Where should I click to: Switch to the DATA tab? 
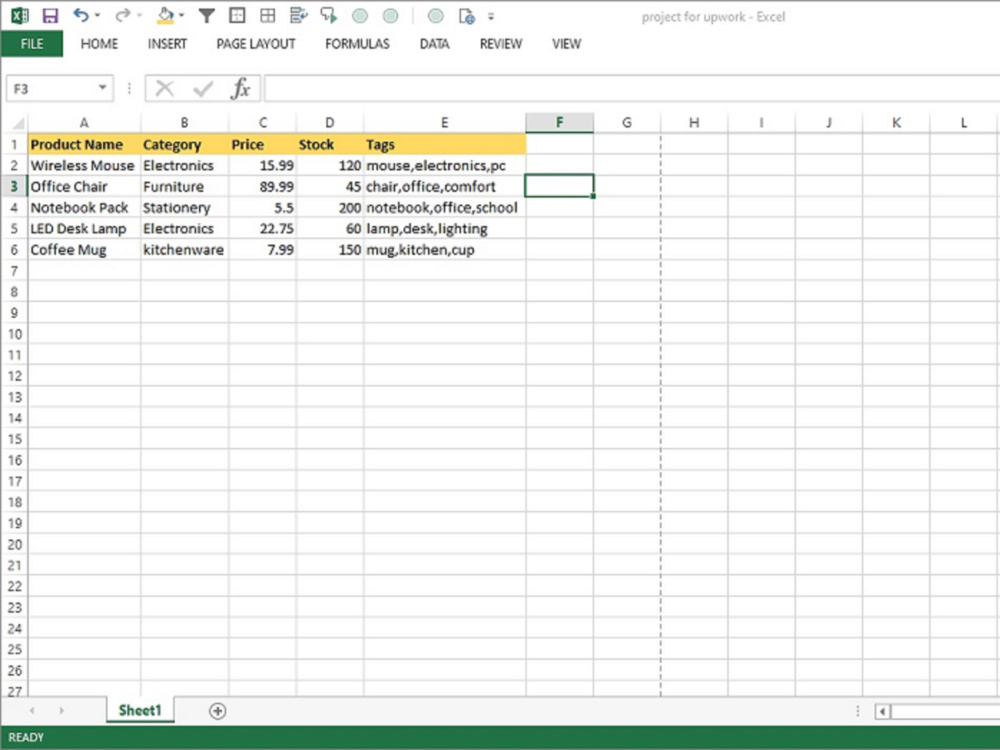(x=434, y=44)
